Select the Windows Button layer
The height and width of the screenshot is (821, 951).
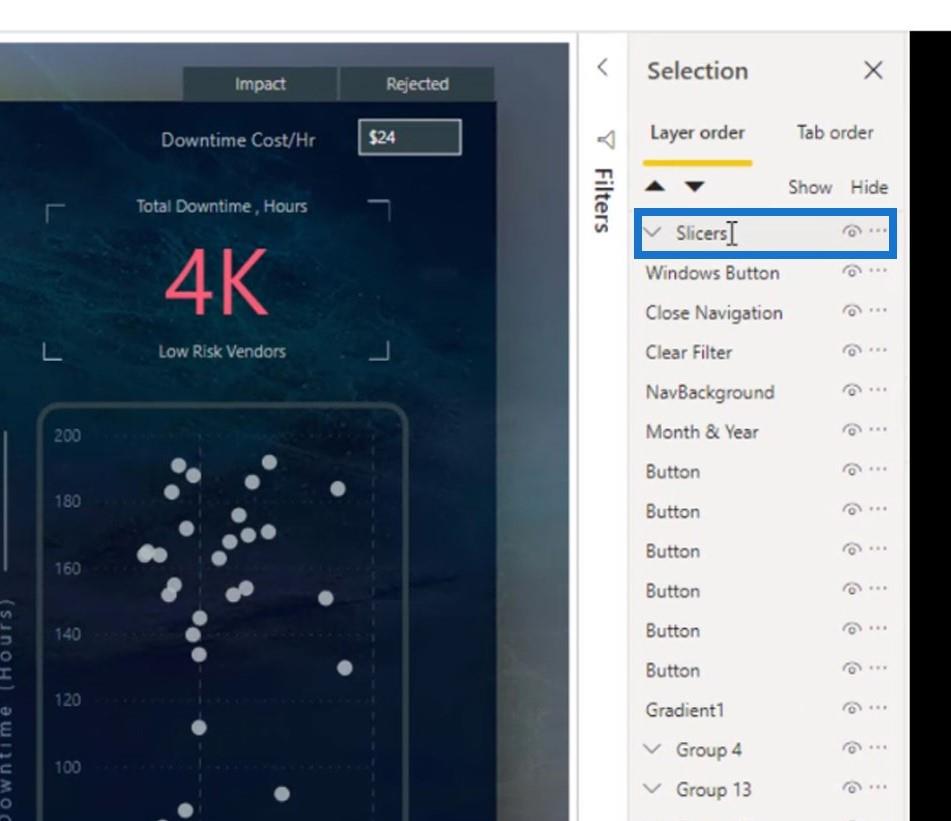point(713,273)
